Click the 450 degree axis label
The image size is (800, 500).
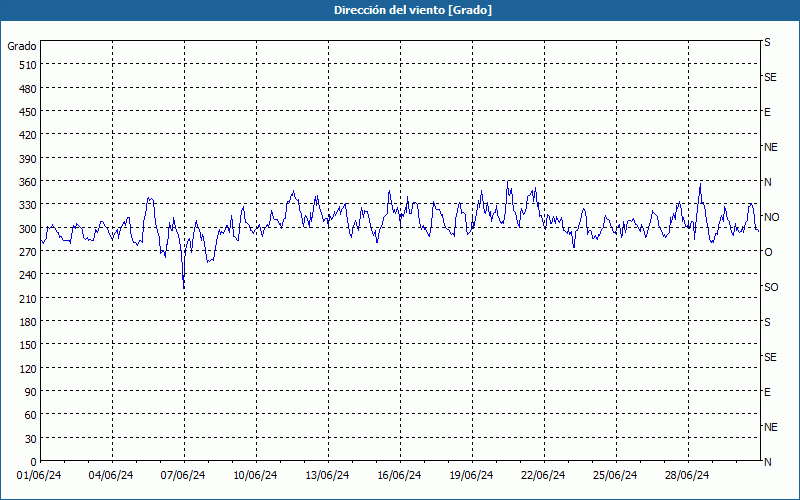tap(28, 112)
